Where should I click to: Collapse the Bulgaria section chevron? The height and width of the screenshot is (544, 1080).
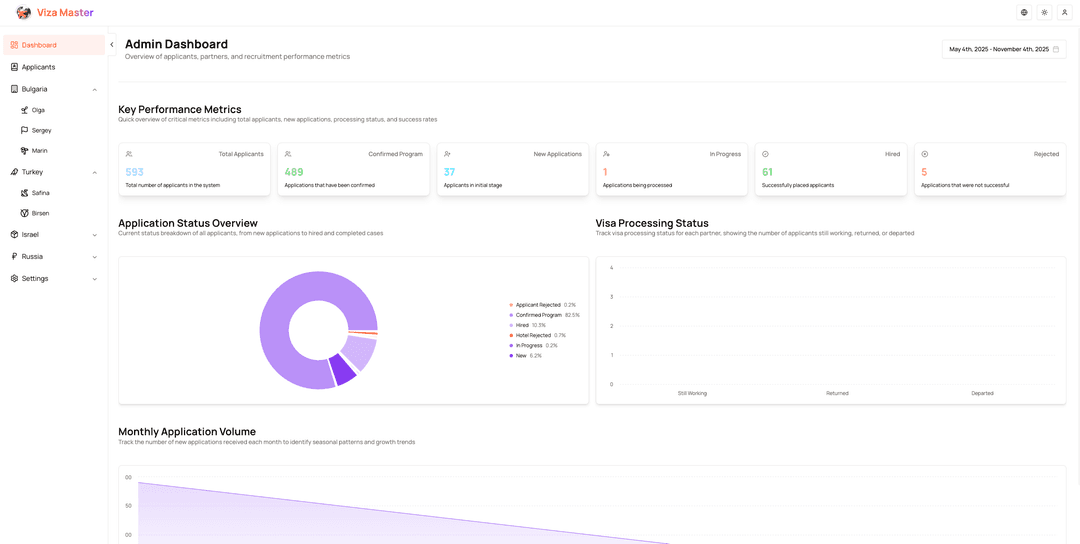pos(95,90)
